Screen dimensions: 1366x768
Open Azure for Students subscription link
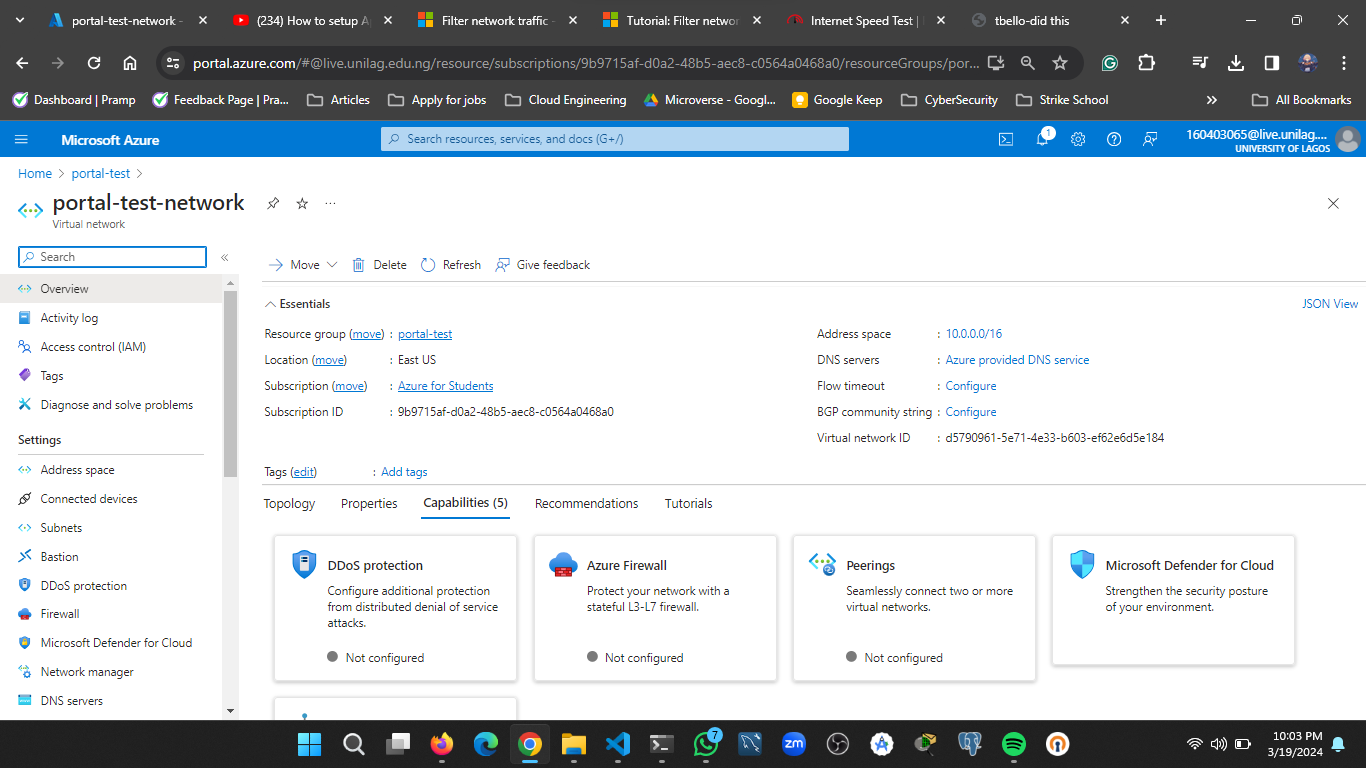coord(445,386)
